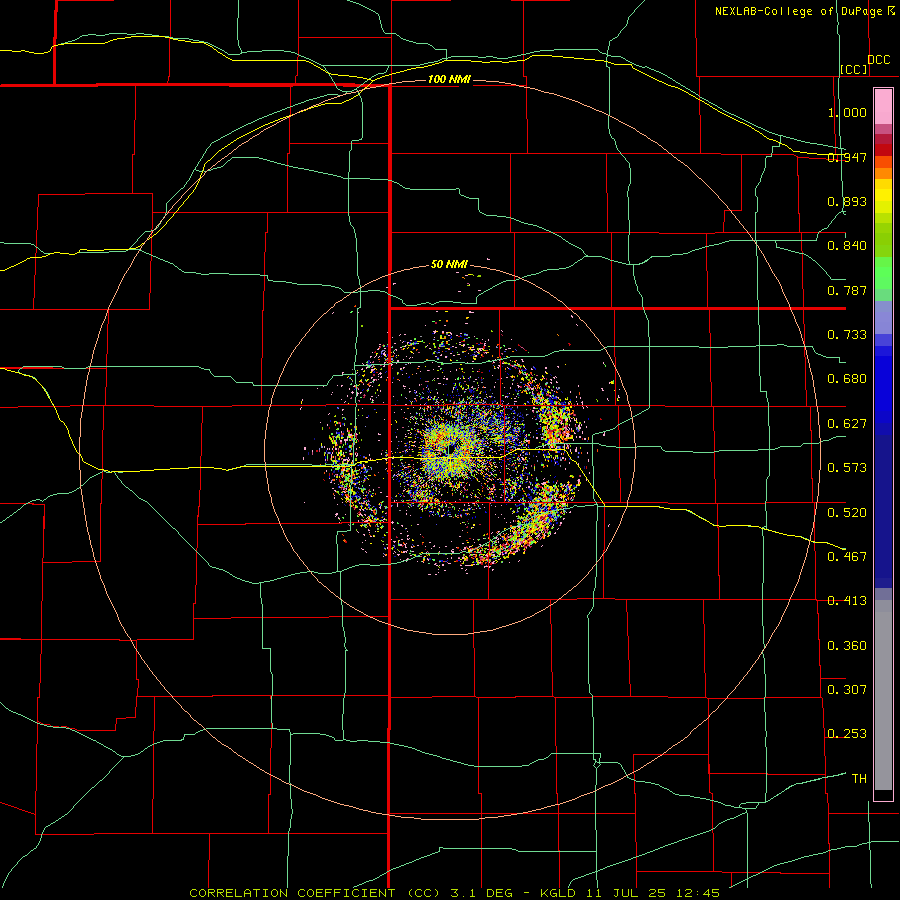Select the 0.947 scale value
This screenshot has width=900, height=900.
click(847, 157)
